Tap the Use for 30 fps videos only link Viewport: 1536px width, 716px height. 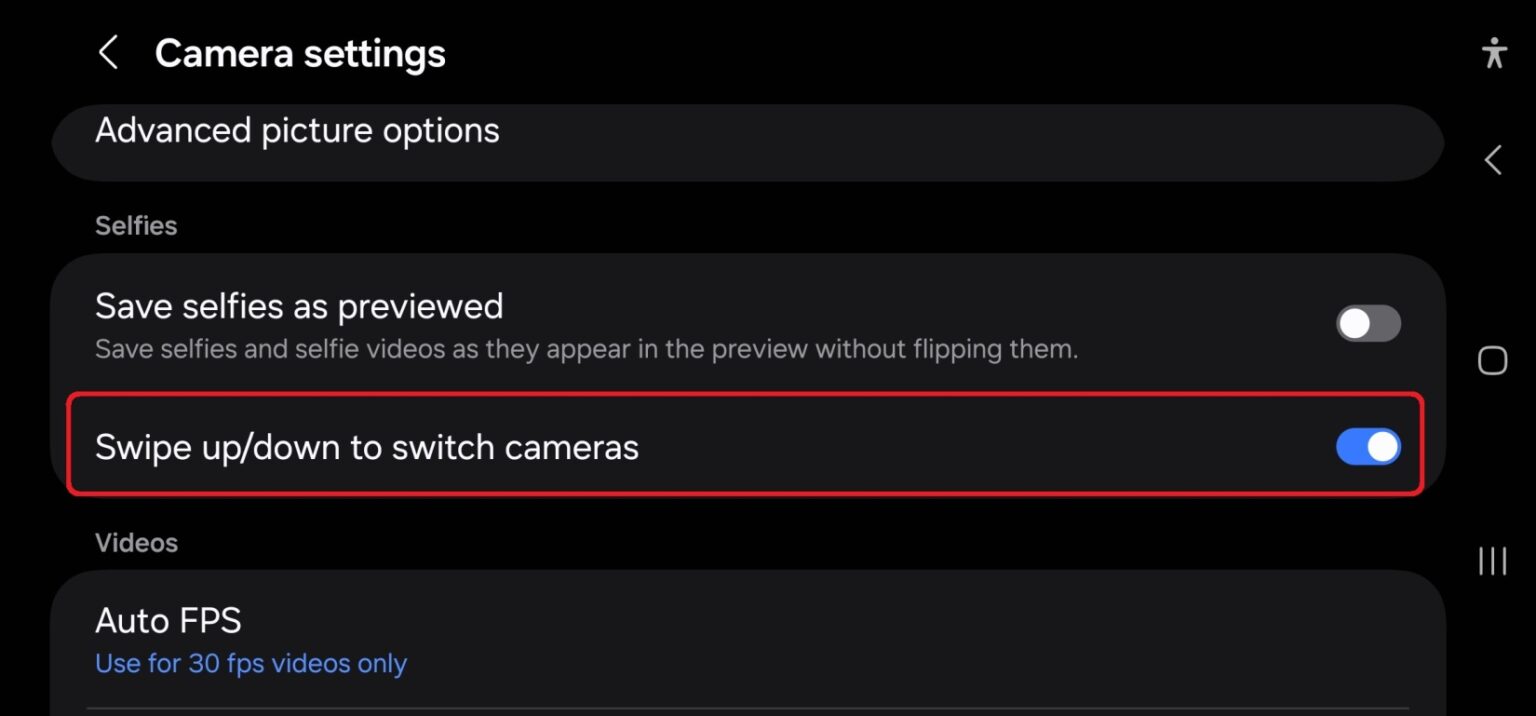(250, 663)
